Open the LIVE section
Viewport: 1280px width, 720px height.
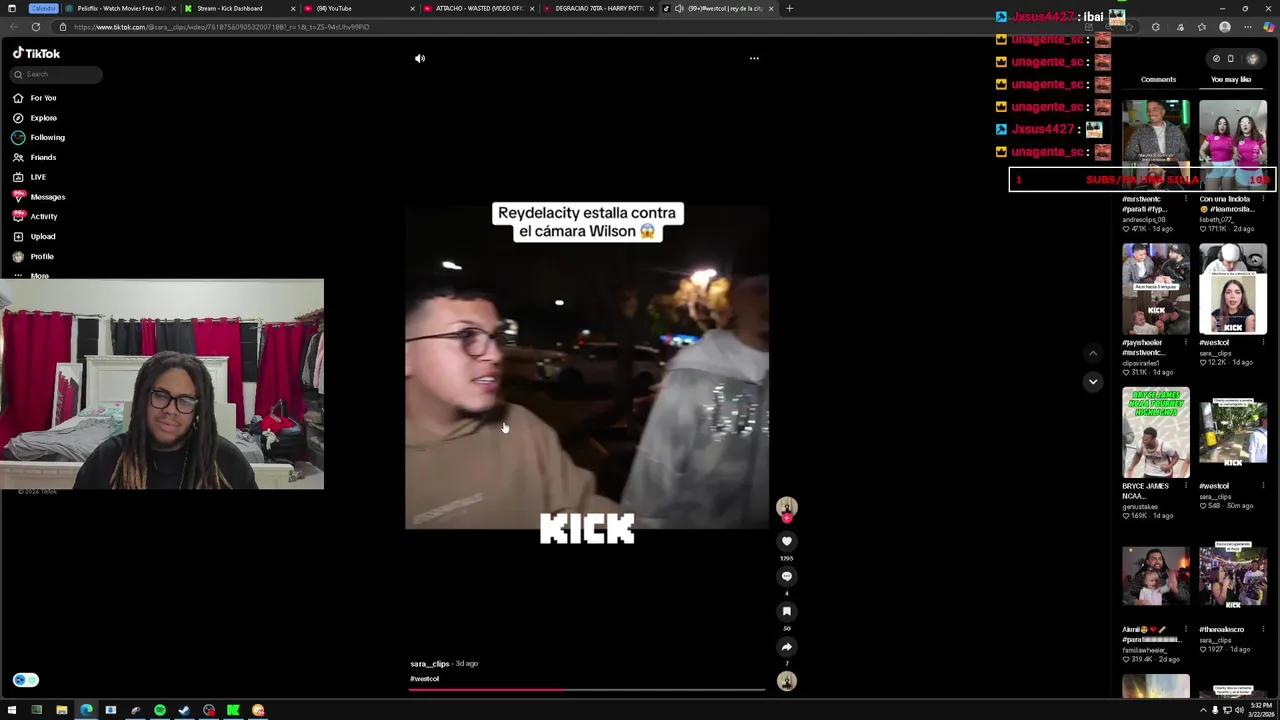[x=30, y=177]
